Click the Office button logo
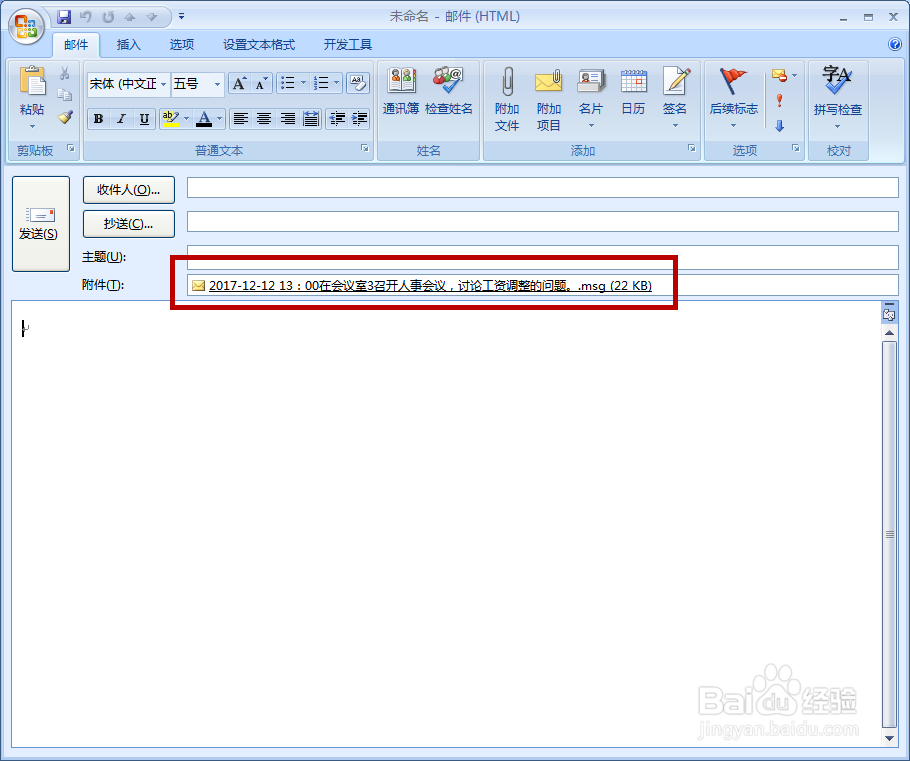Viewport: 910px width, 761px height. tap(26, 27)
